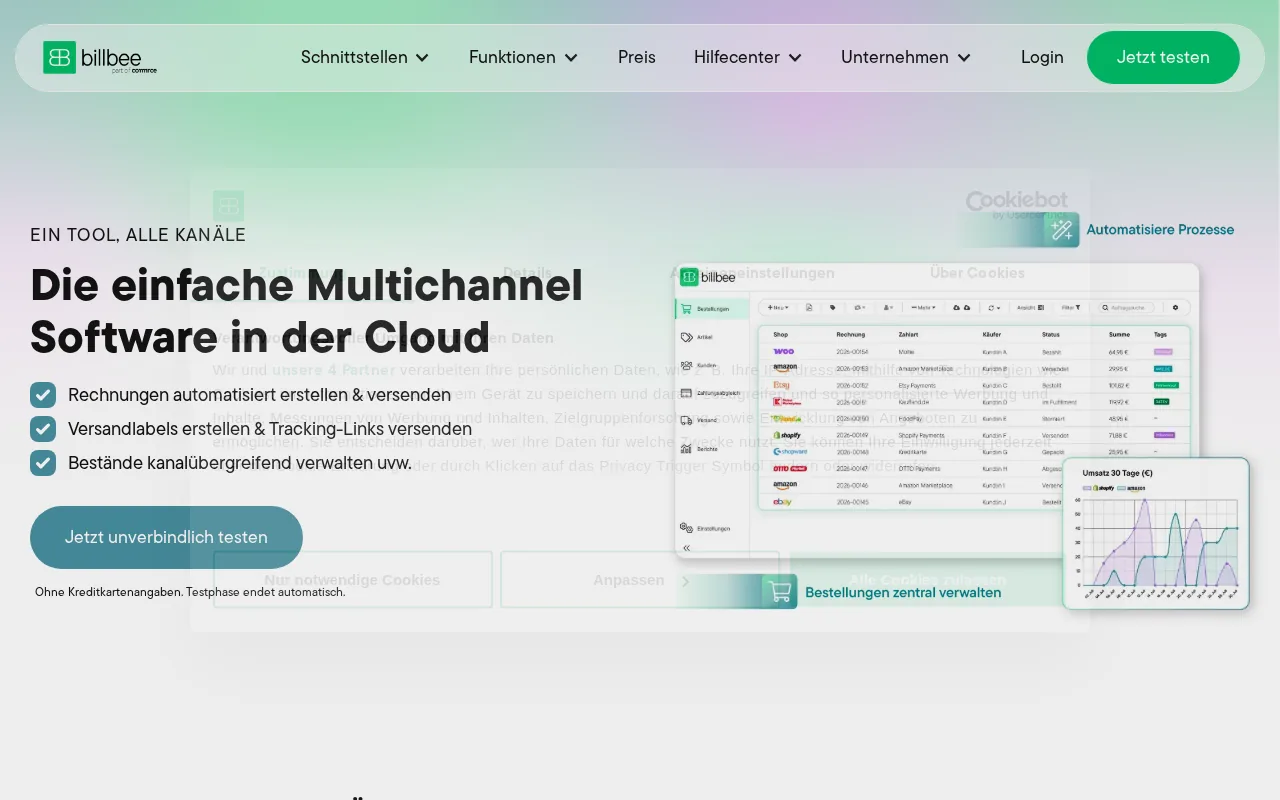Click the Etsy shop logo in orders table

[x=781, y=385]
